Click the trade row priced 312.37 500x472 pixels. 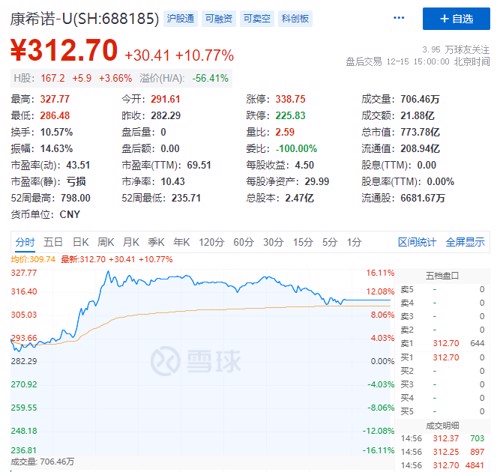[x=442, y=438]
